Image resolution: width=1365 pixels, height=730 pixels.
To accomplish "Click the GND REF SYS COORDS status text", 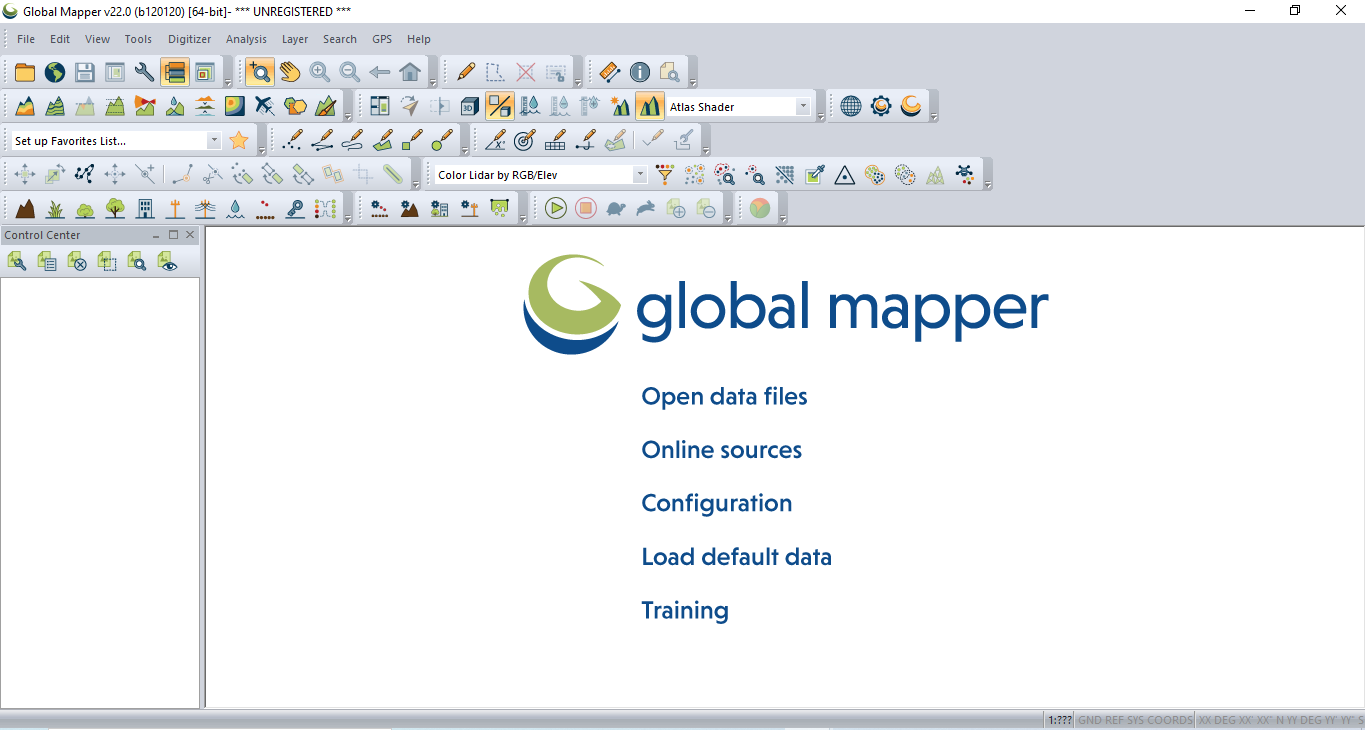I will pyautogui.click(x=1135, y=720).
